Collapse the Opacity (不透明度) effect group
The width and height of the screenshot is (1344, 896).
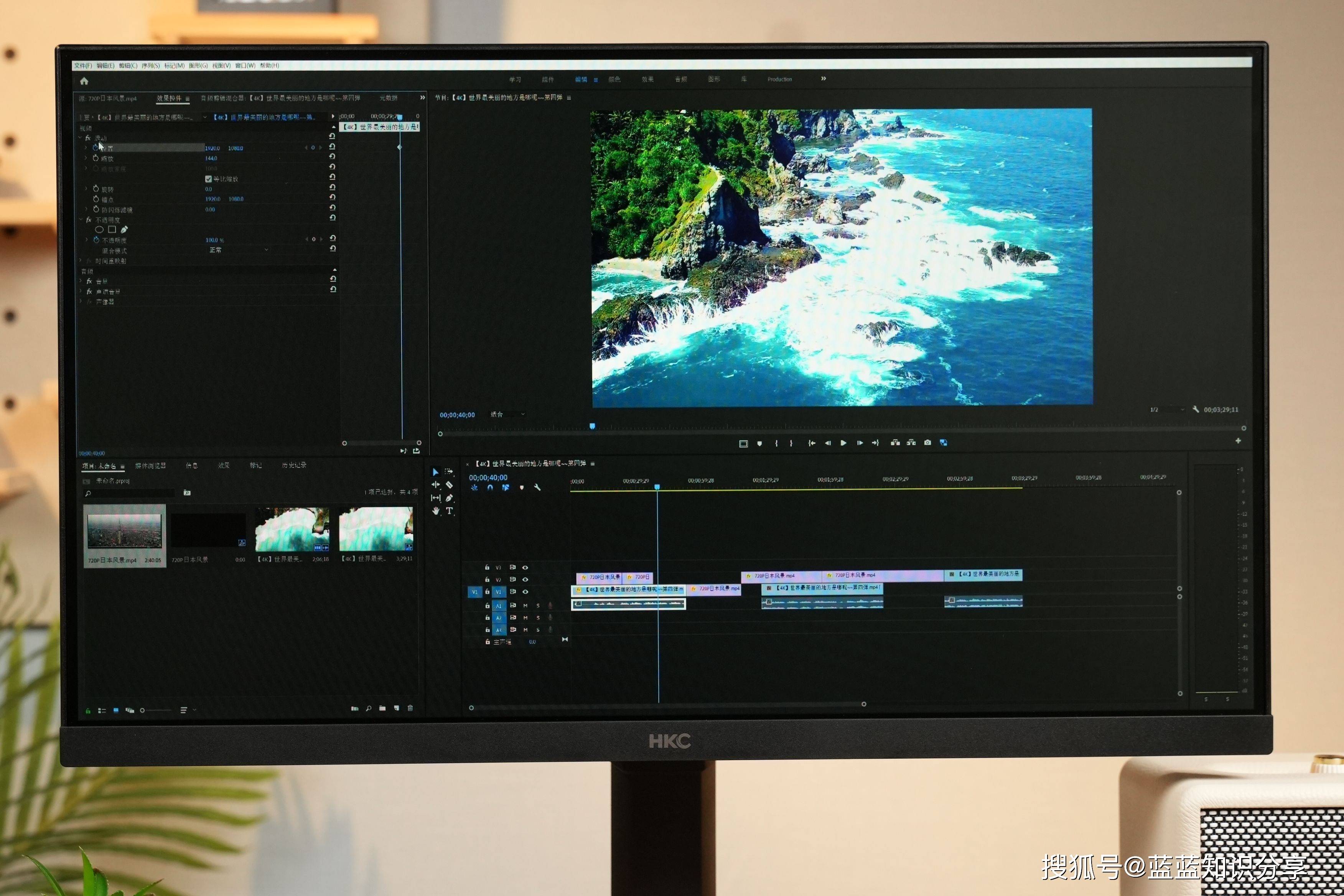click(81, 219)
